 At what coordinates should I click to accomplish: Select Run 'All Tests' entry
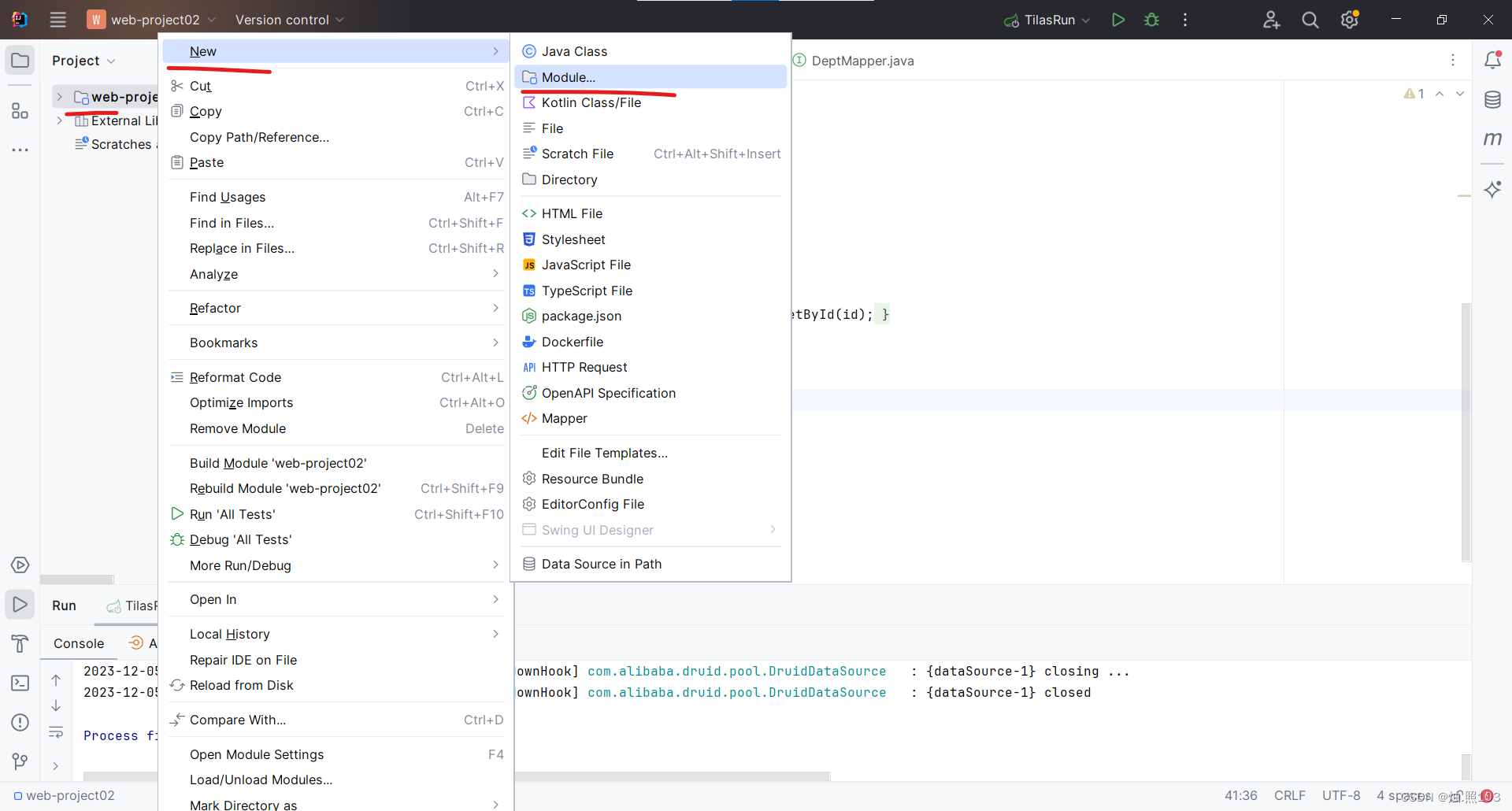[336, 514]
